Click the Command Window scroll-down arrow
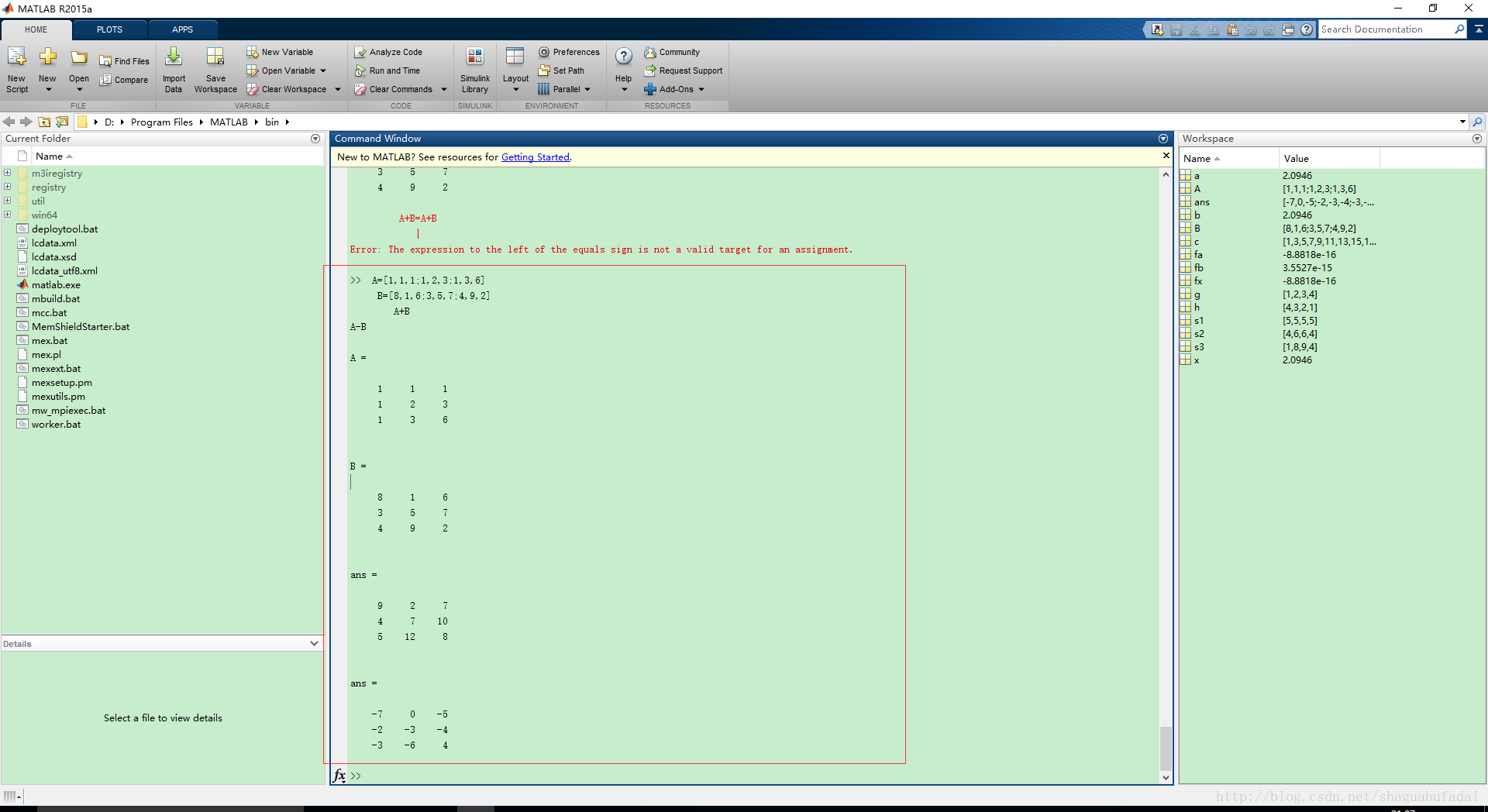 tap(1166, 777)
